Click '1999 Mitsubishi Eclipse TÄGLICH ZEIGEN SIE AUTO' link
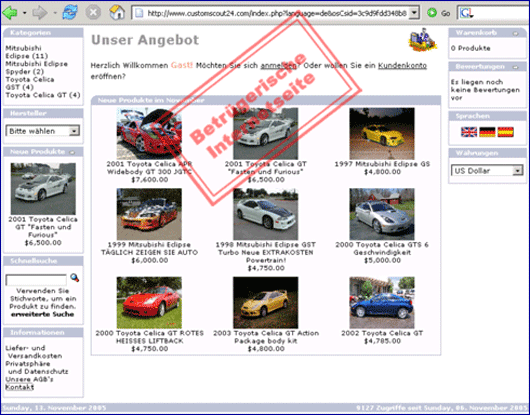Image resolution: width=530 pixels, height=415 pixels. click(149, 248)
